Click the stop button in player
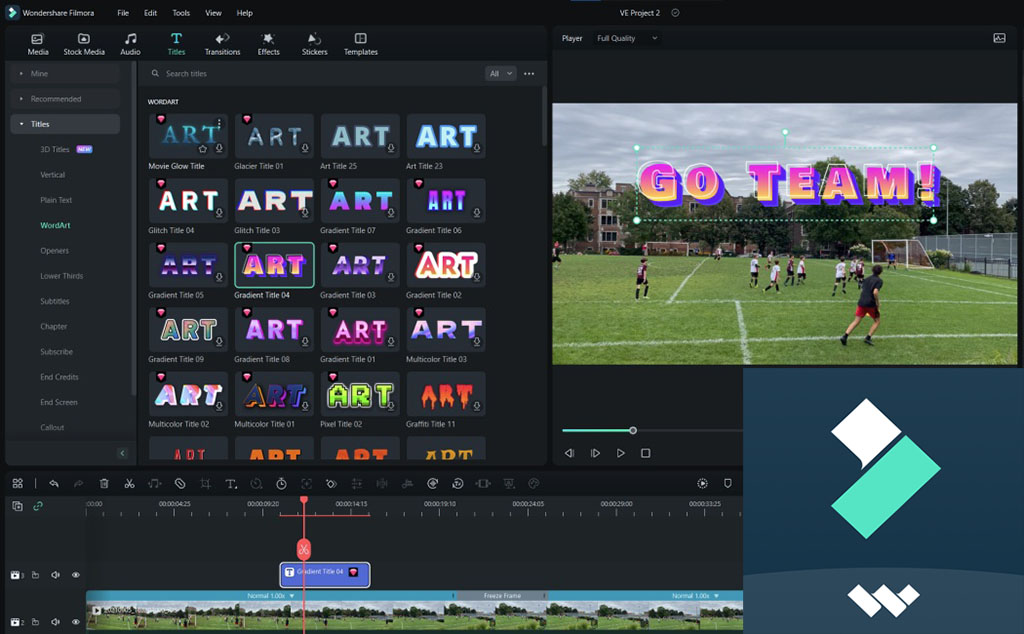The image size is (1024, 634). click(645, 453)
